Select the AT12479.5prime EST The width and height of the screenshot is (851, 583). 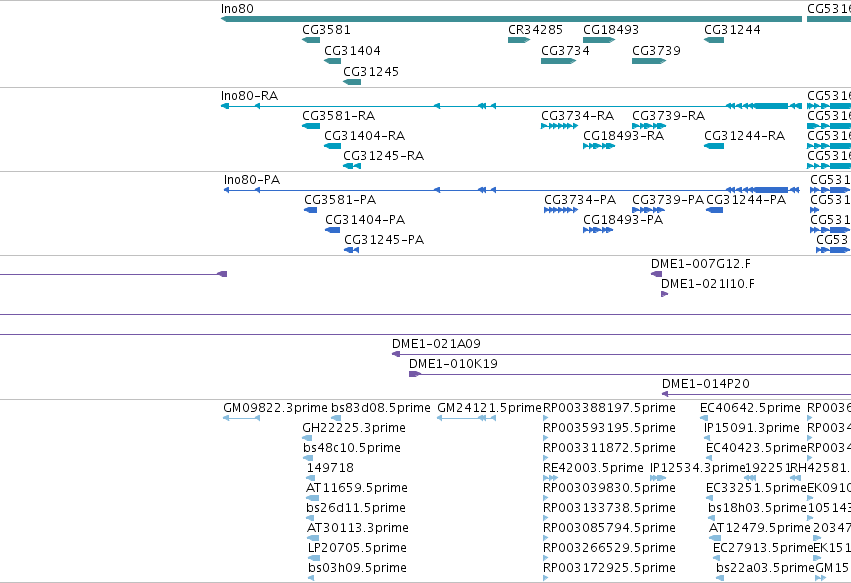[x=715, y=538]
